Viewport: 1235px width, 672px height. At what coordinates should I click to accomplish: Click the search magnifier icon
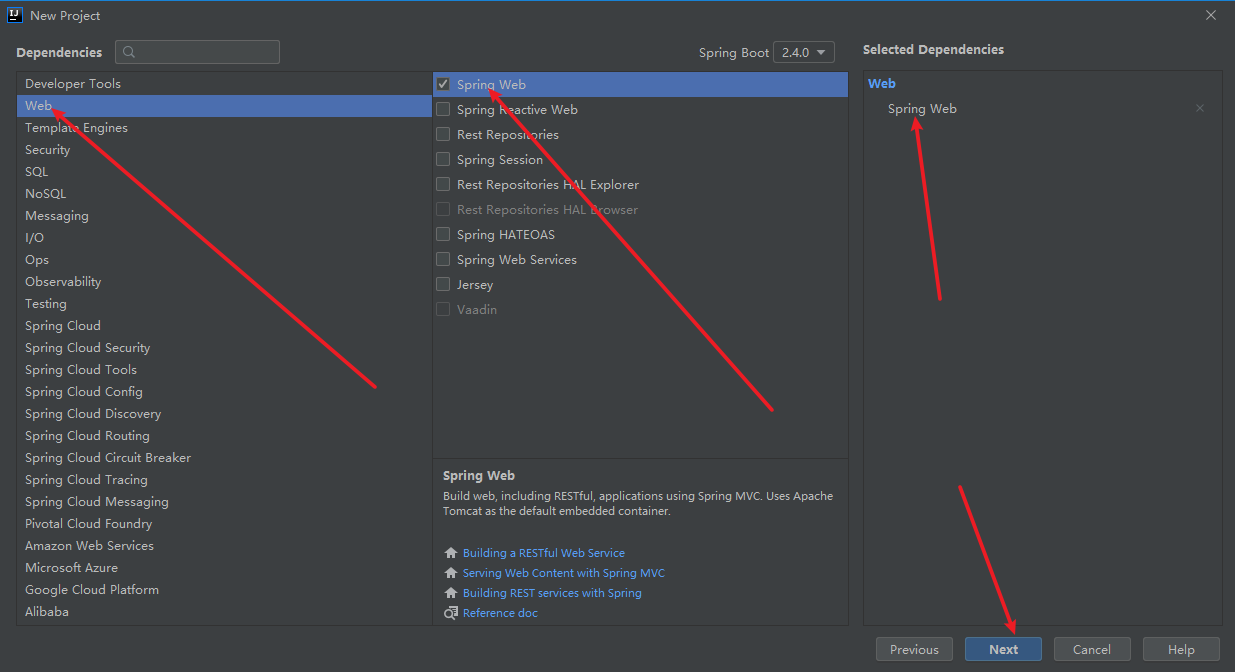[x=129, y=52]
